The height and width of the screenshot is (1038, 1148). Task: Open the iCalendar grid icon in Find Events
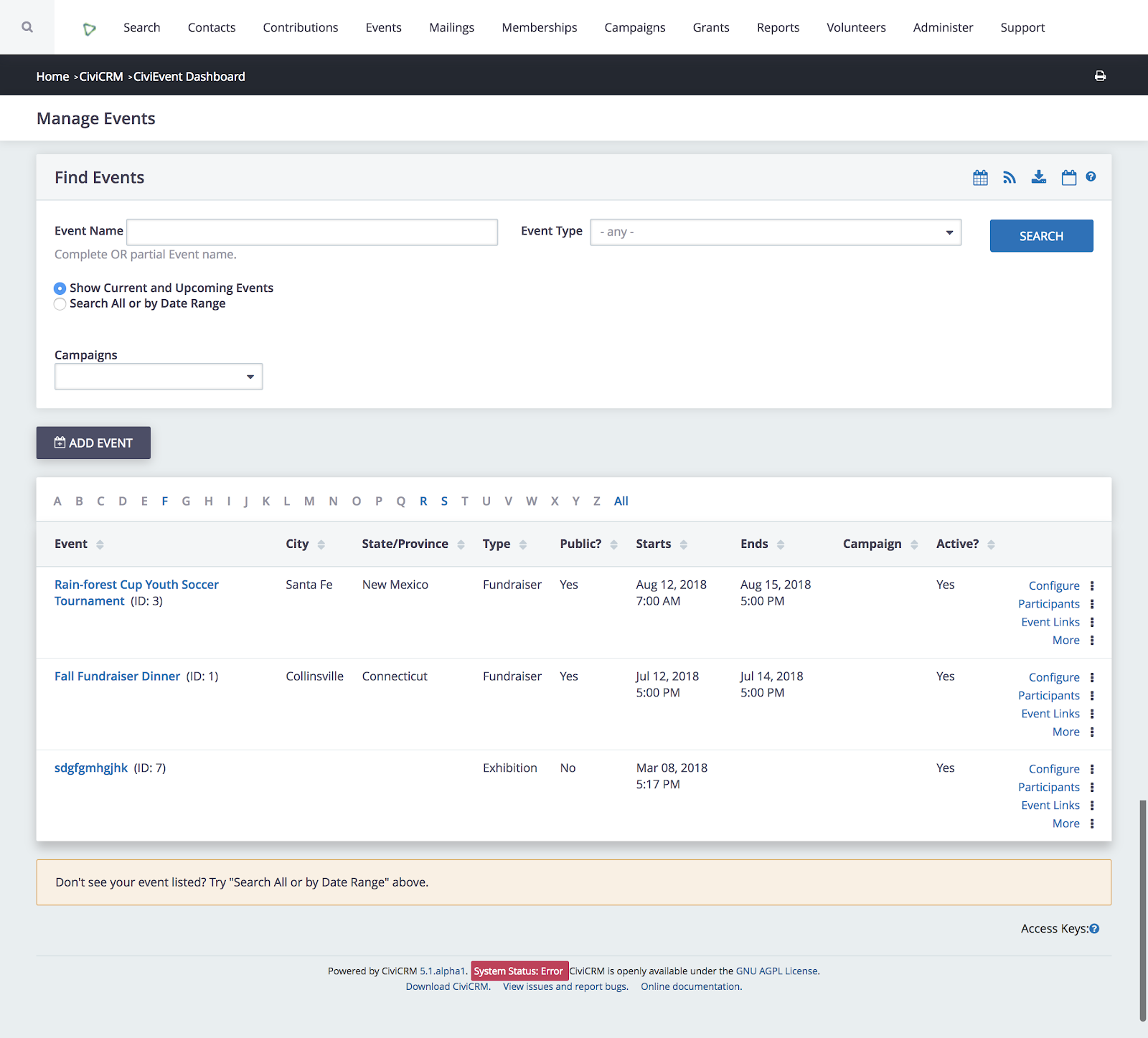coord(980,177)
